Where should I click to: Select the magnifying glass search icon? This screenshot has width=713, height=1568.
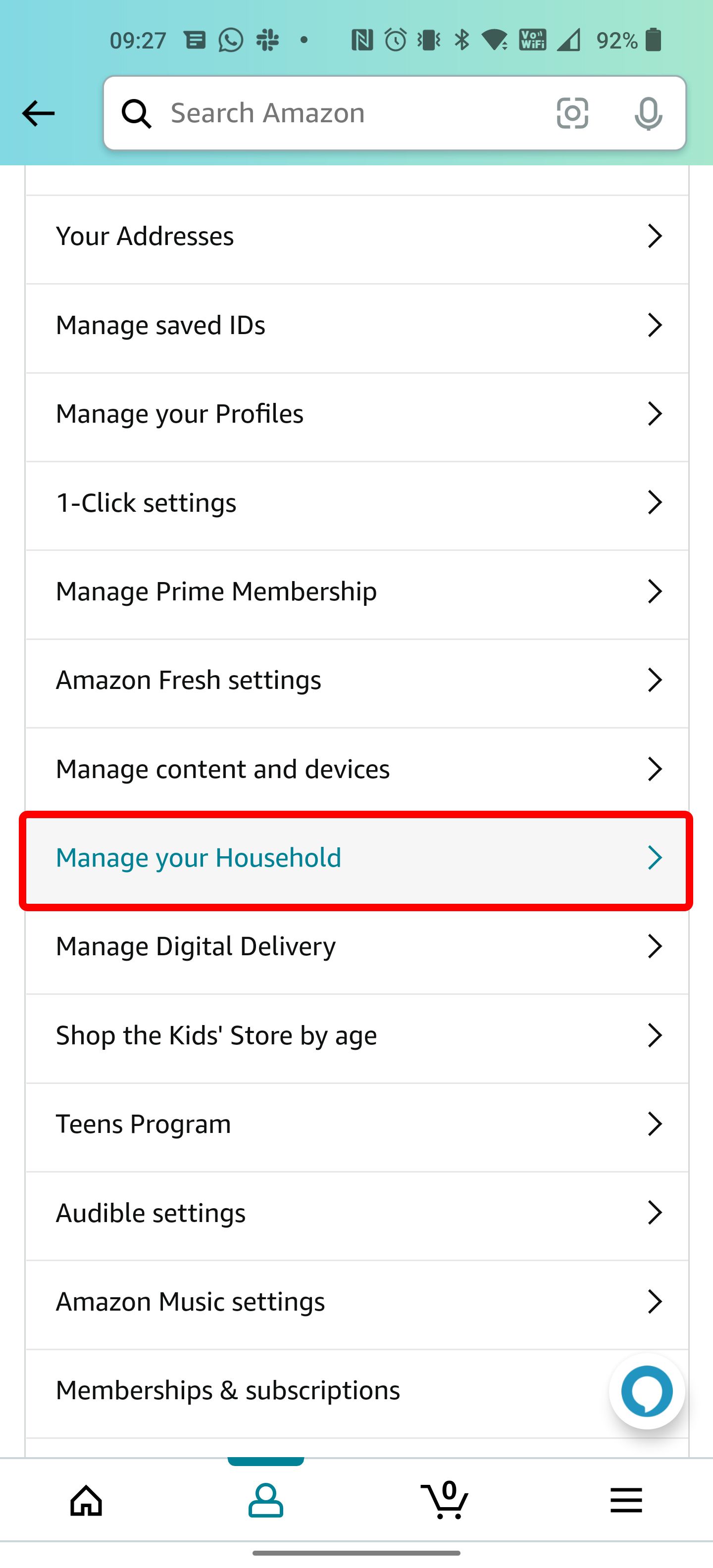pyautogui.click(x=136, y=113)
